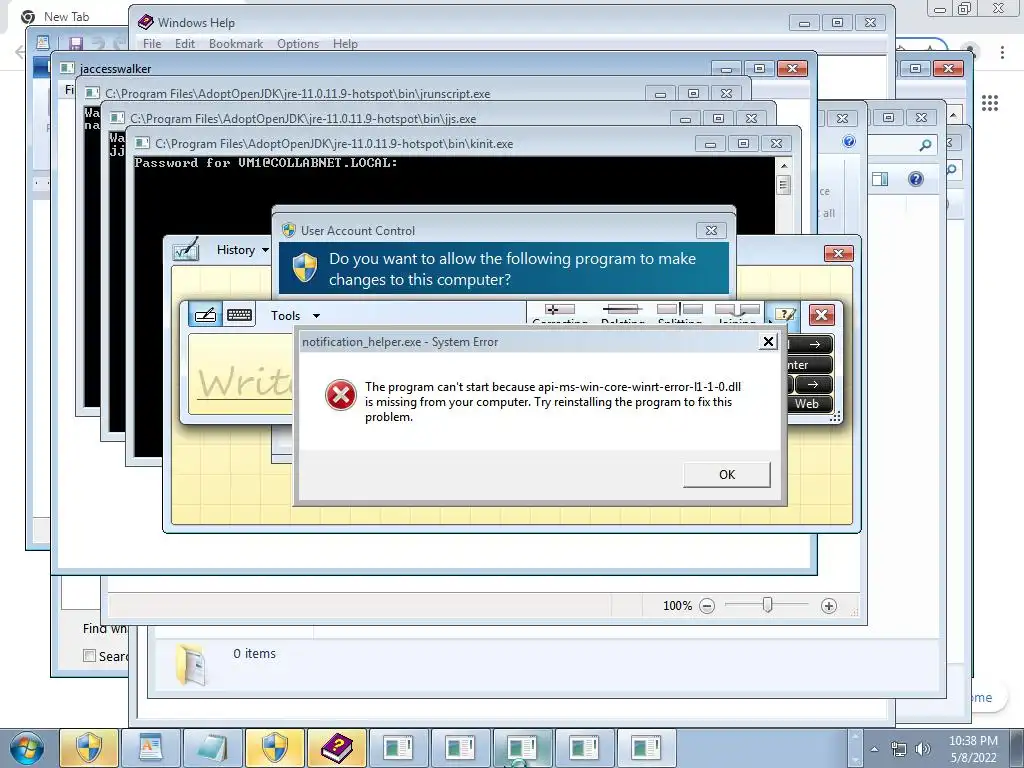Click the Web key on the Input Panel
This screenshot has height=768, width=1024.
point(807,404)
